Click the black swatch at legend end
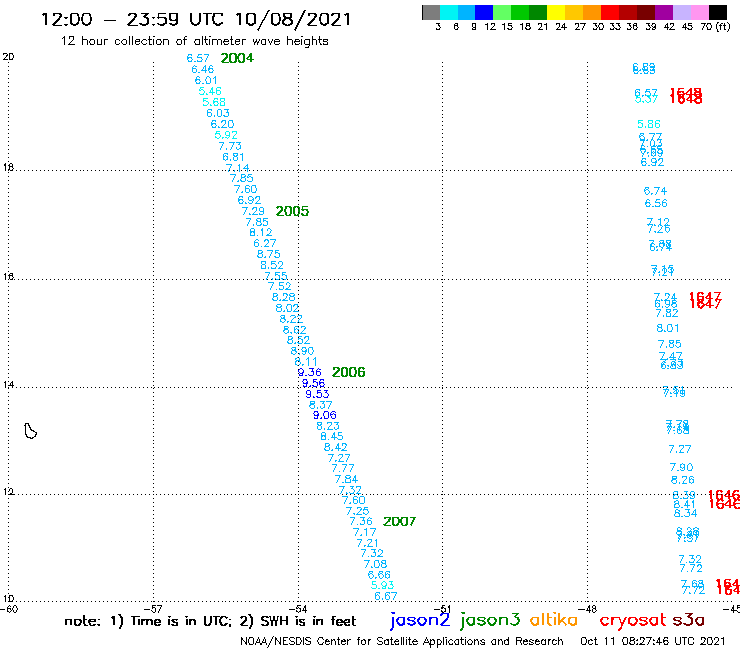The width and height of the screenshot is (740, 650). click(717, 12)
